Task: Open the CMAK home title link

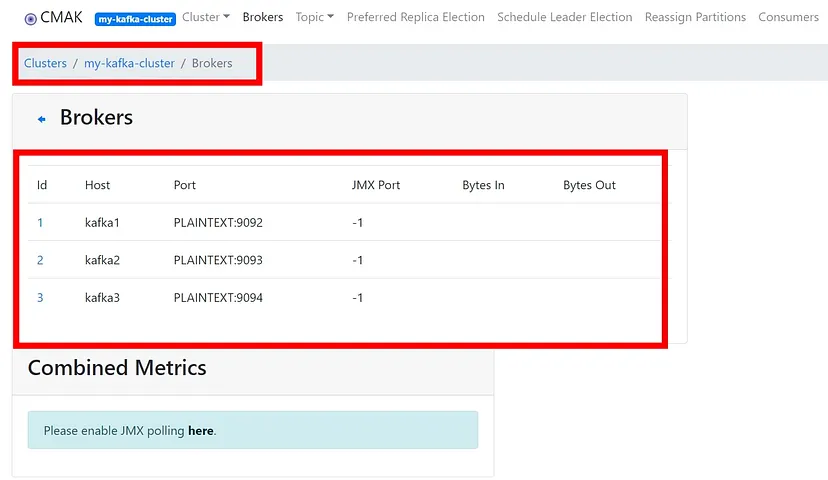Action: tap(61, 17)
